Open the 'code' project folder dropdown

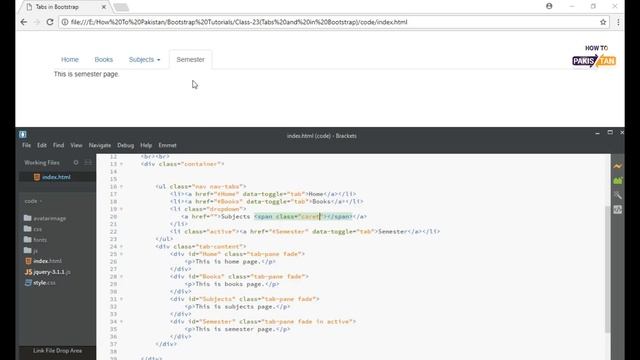coord(33,201)
